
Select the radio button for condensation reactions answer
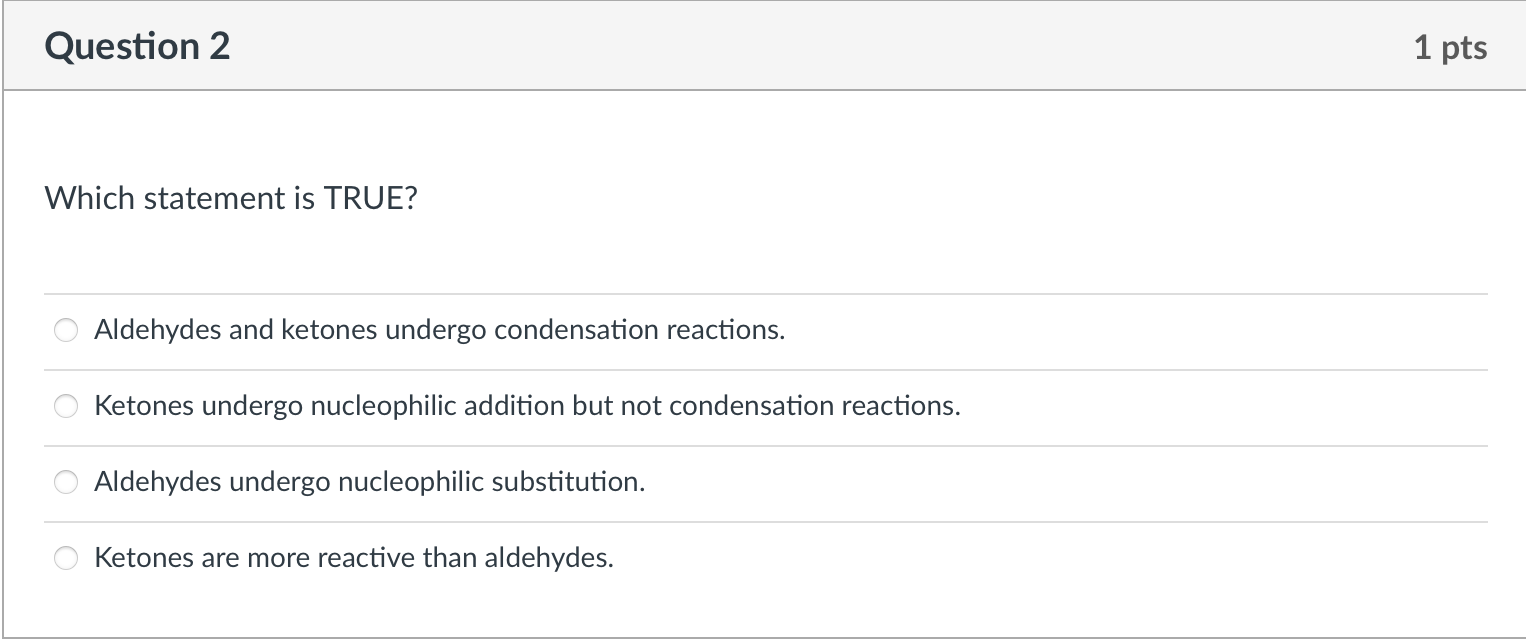[65, 330]
